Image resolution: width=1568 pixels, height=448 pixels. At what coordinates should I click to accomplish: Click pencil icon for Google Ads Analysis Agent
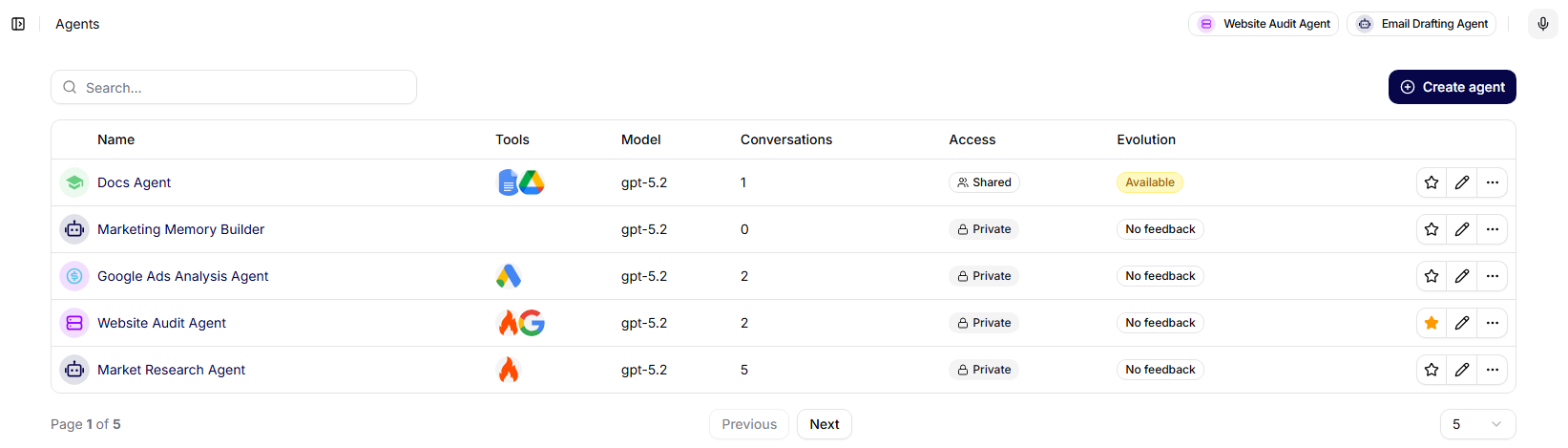1462,276
